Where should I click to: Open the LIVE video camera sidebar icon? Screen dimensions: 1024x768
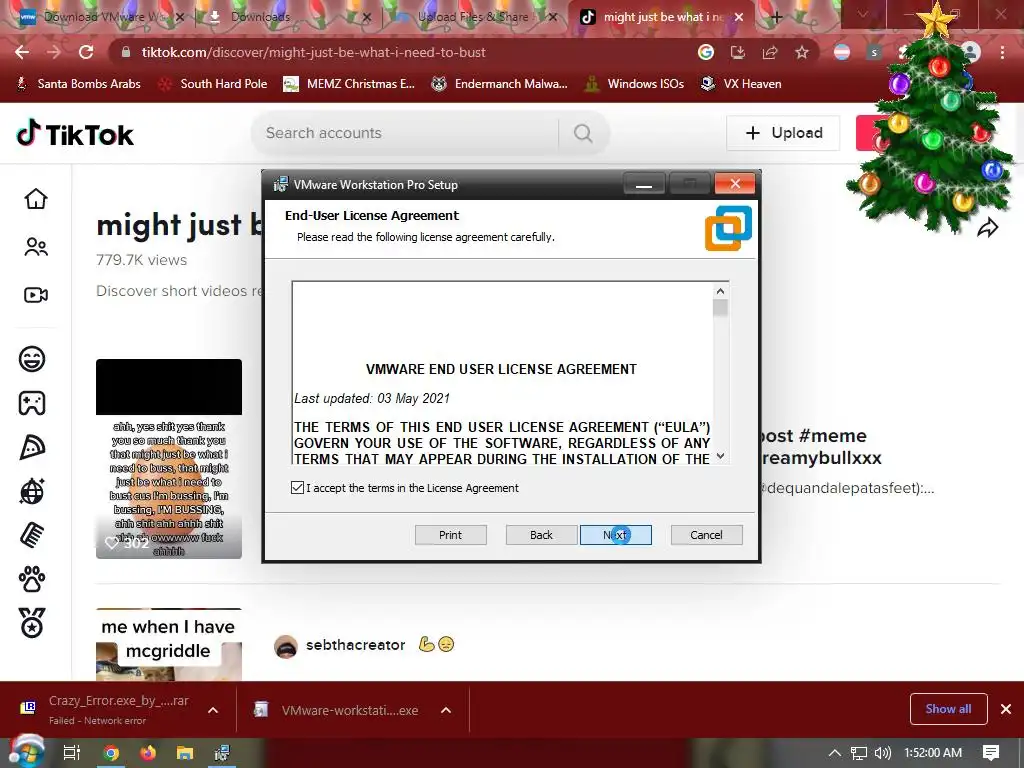point(36,295)
